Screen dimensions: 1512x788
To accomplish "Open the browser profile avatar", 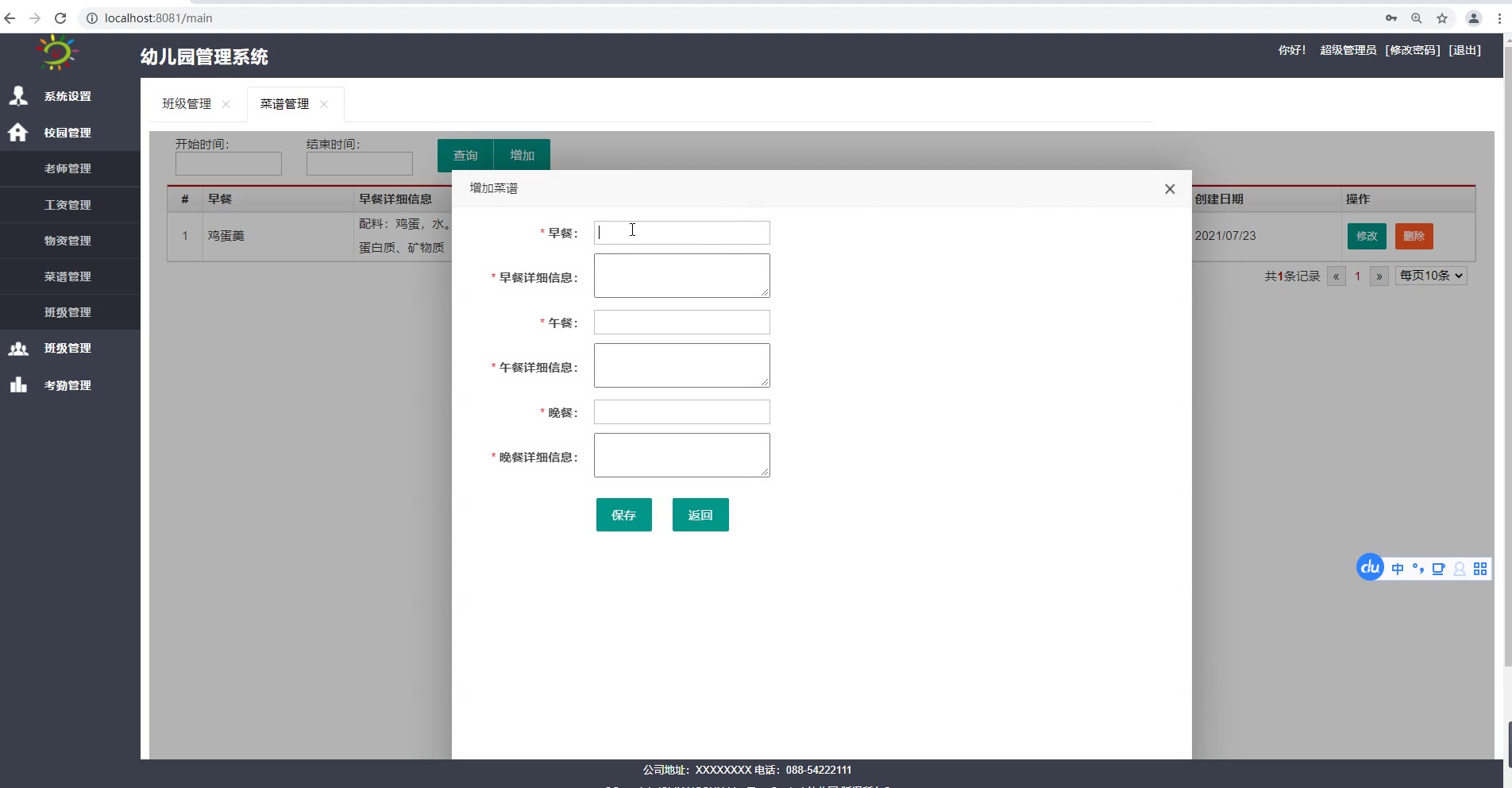I will pyautogui.click(x=1474, y=18).
